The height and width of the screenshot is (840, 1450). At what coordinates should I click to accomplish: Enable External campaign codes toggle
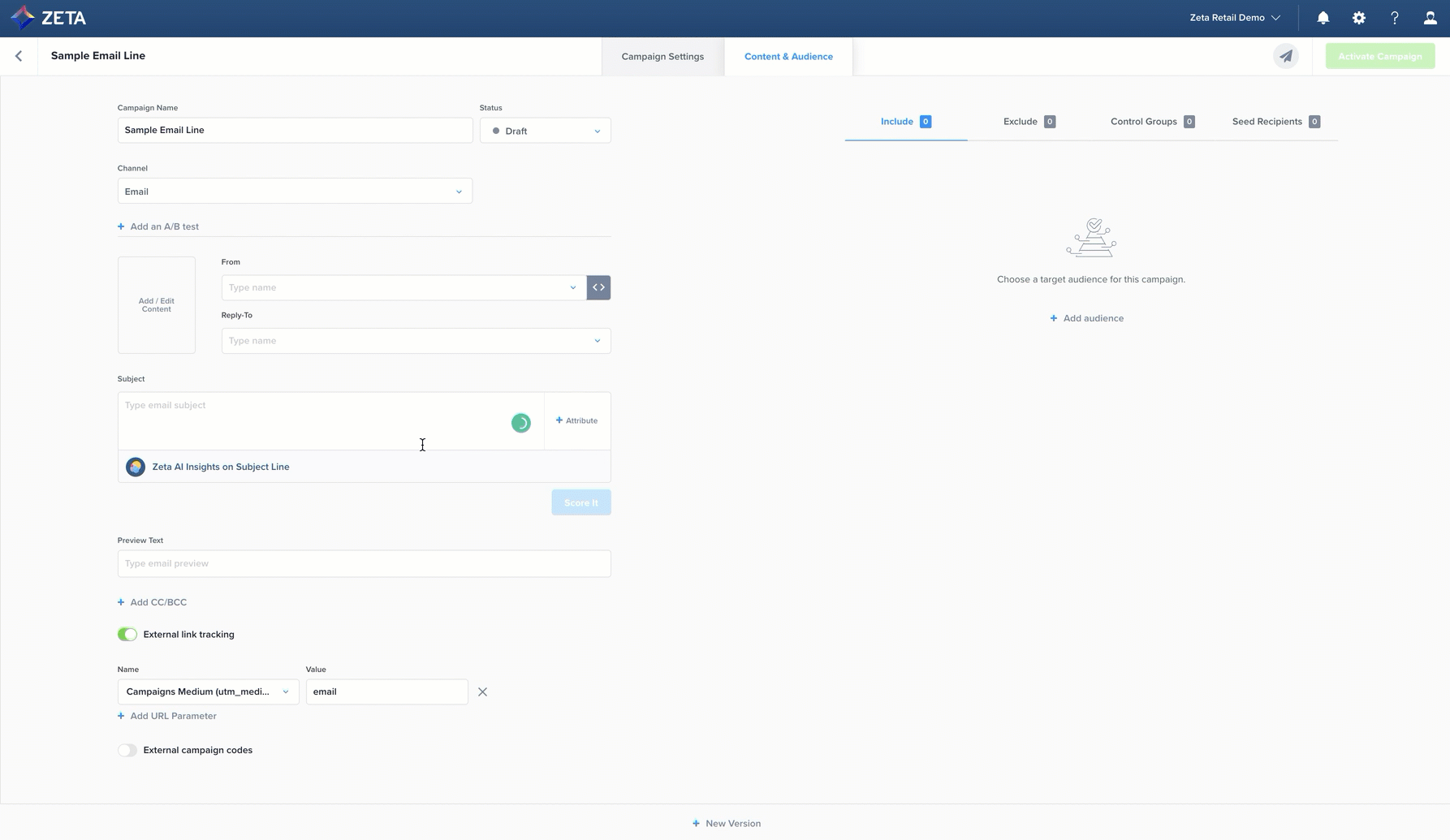[x=127, y=750]
